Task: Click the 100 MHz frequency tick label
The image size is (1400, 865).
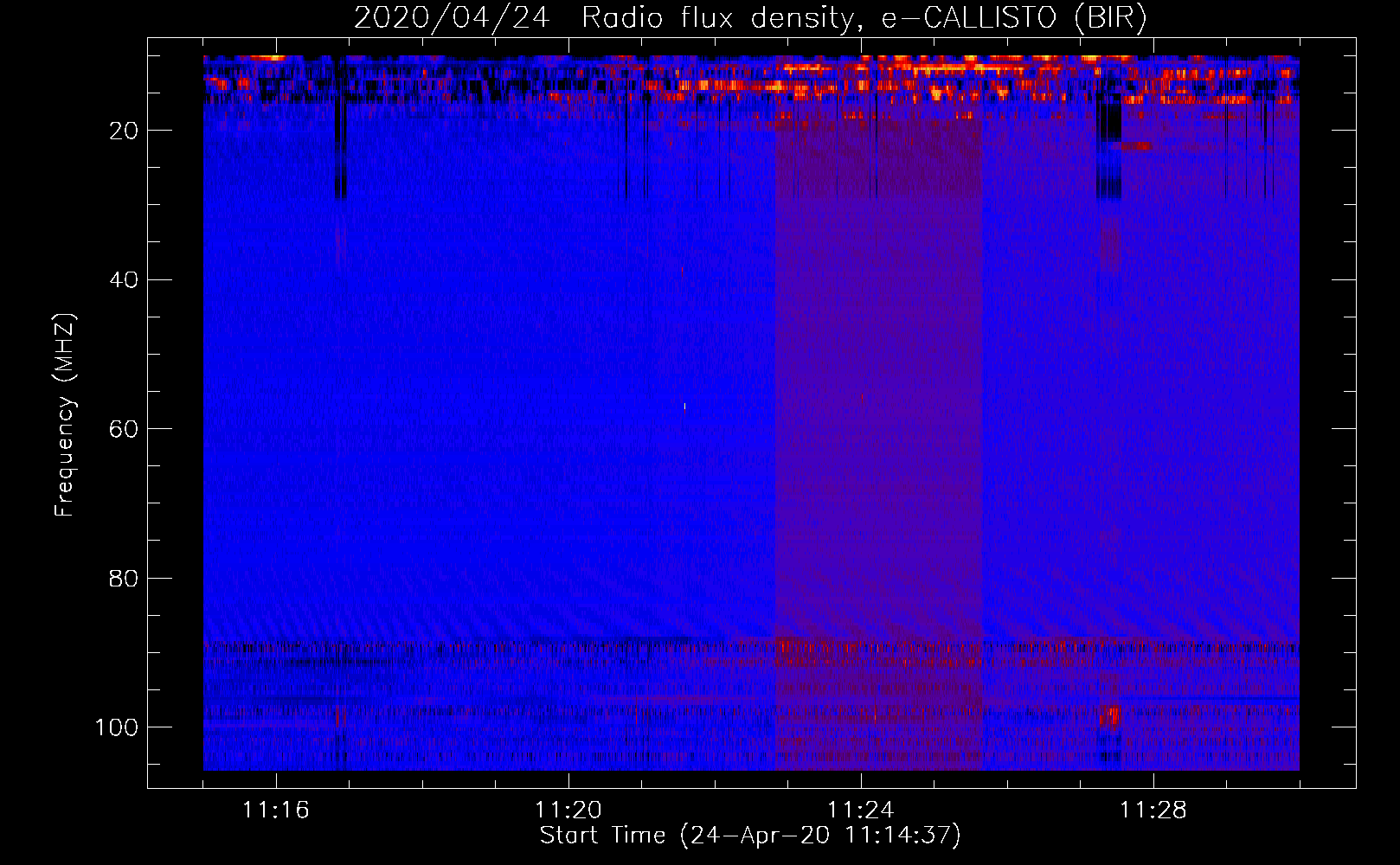Action: (x=118, y=727)
